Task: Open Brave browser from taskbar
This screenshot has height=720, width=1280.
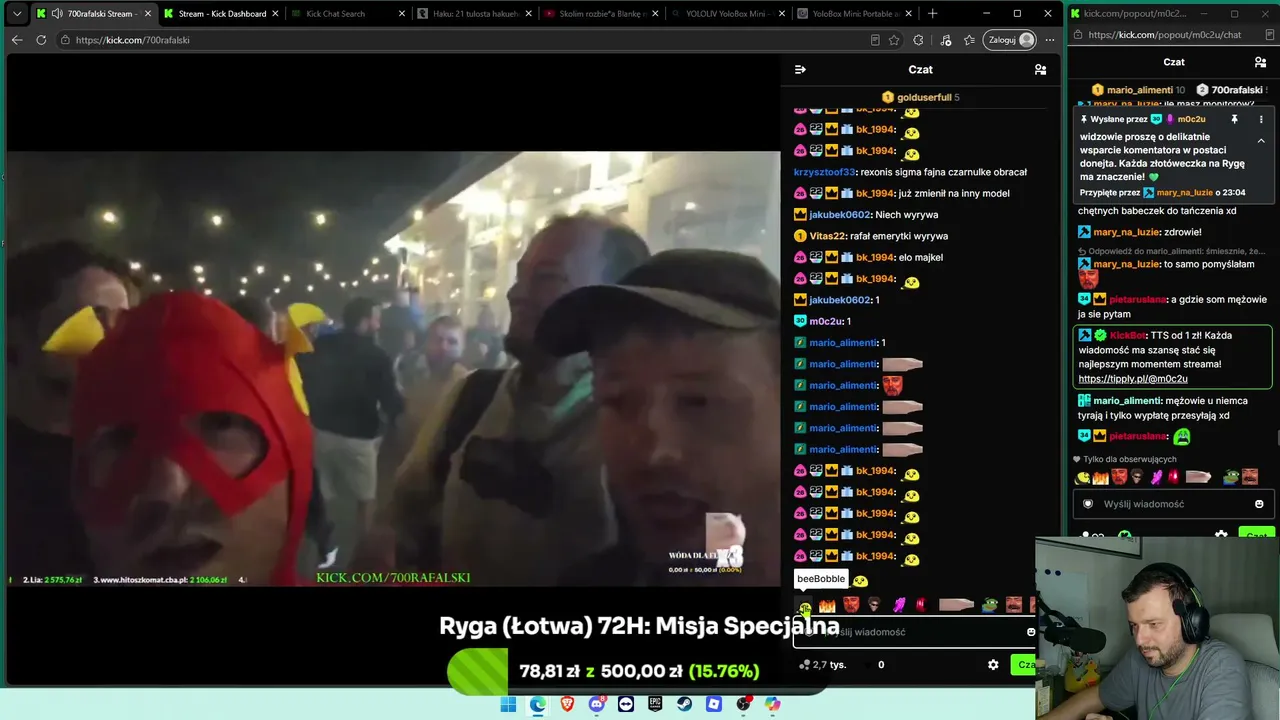Action: (x=567, y=704)
